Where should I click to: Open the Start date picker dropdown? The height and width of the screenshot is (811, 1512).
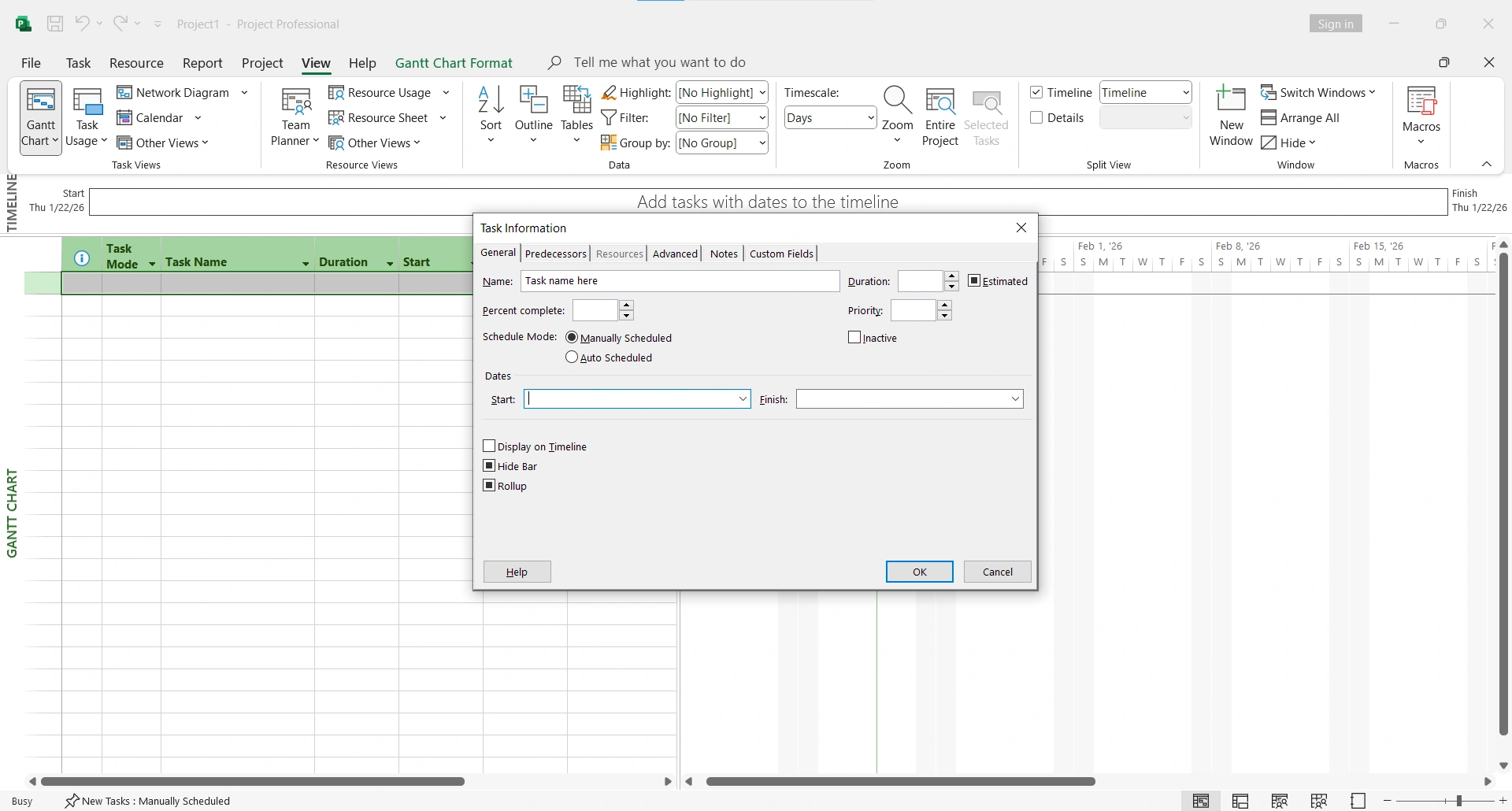coord(743,399)
